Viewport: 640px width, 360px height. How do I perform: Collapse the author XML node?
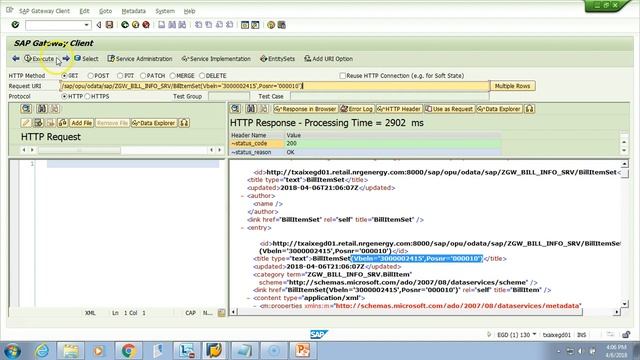tap(242, 196)
